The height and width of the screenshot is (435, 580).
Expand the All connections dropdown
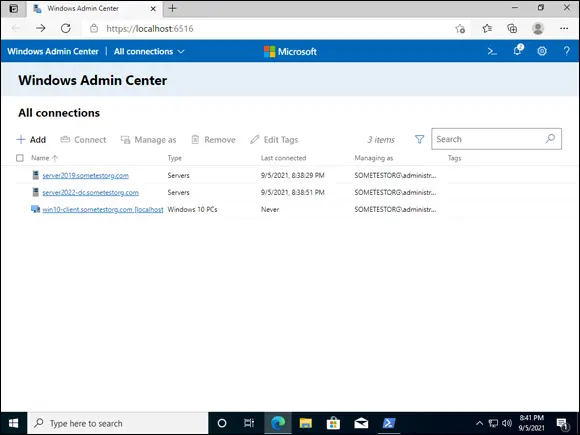(x=149, y=51)
